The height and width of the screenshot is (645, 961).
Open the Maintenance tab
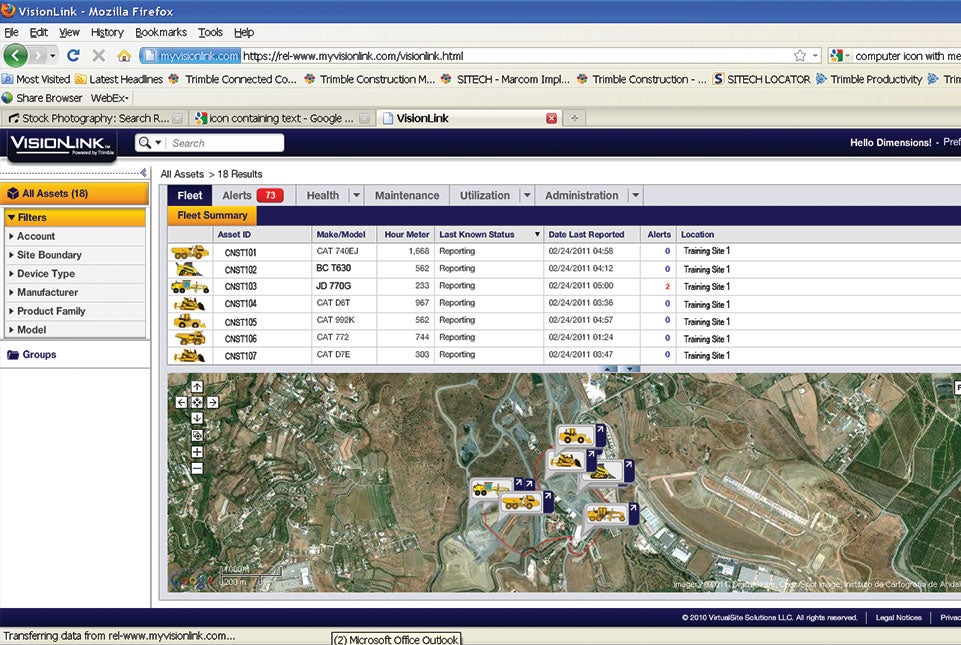pos(407,196)
